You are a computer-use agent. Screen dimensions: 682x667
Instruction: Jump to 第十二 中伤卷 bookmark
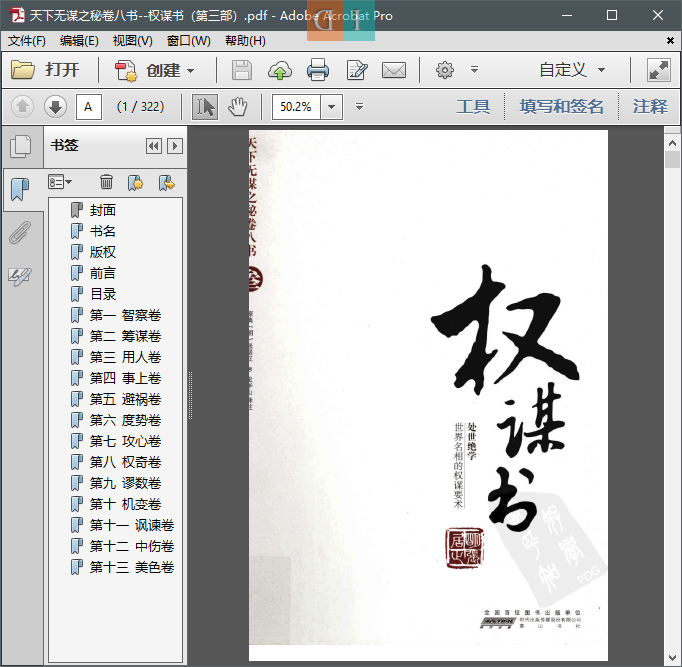pos(132,546)
